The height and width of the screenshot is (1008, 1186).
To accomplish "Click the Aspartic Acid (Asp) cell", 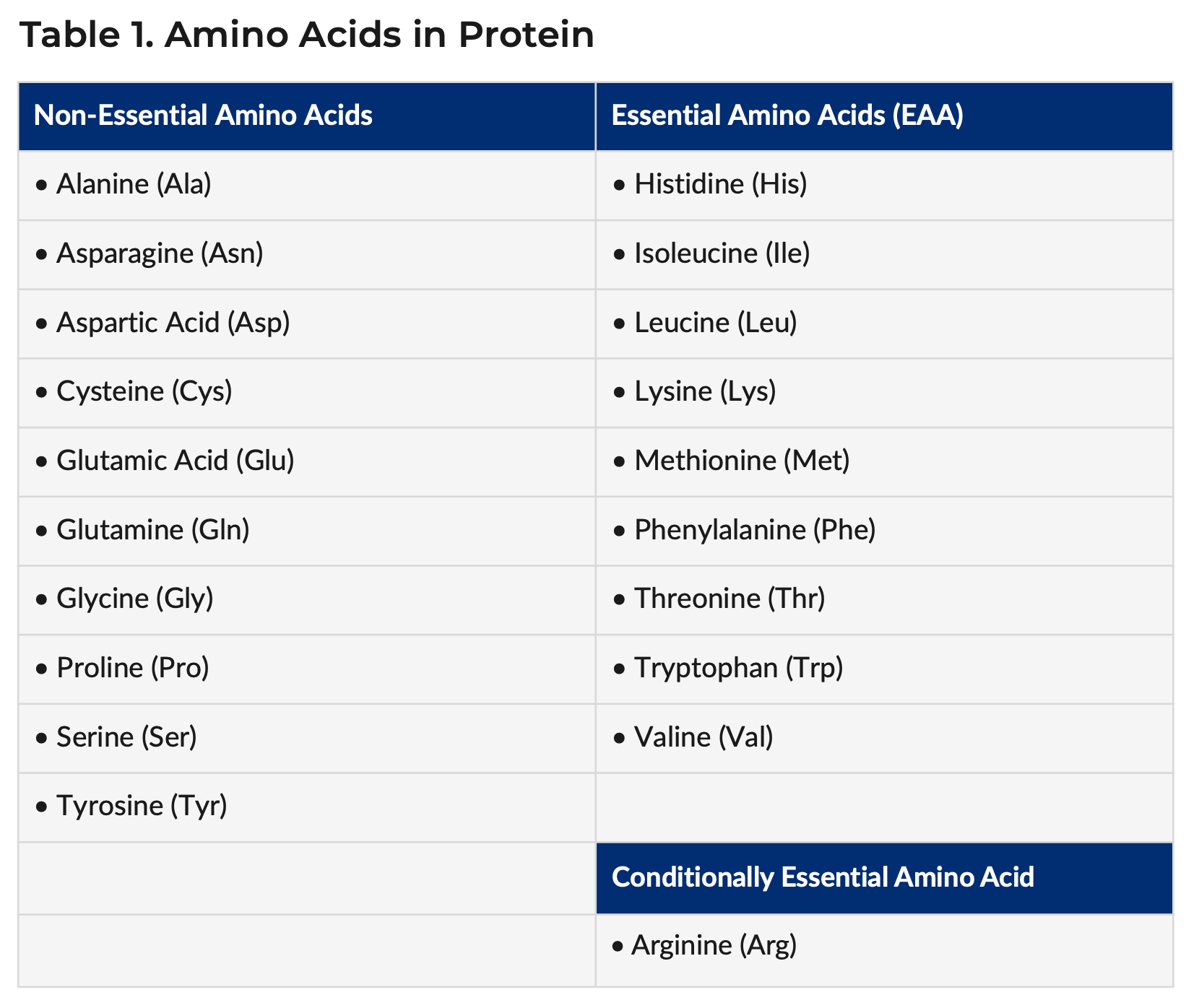I will [x=173, y=323].
